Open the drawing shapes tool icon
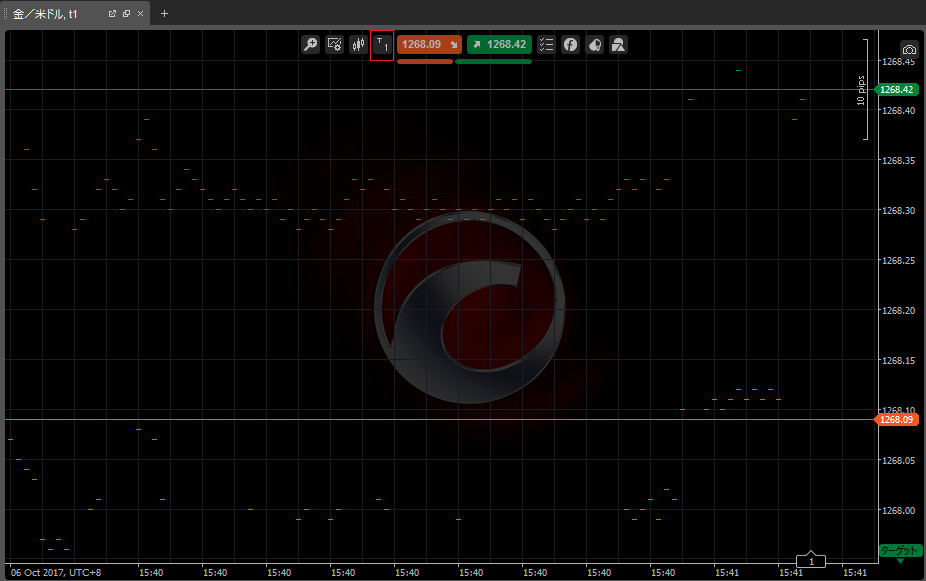Screen dimensions: 926x581 [618, 45]
